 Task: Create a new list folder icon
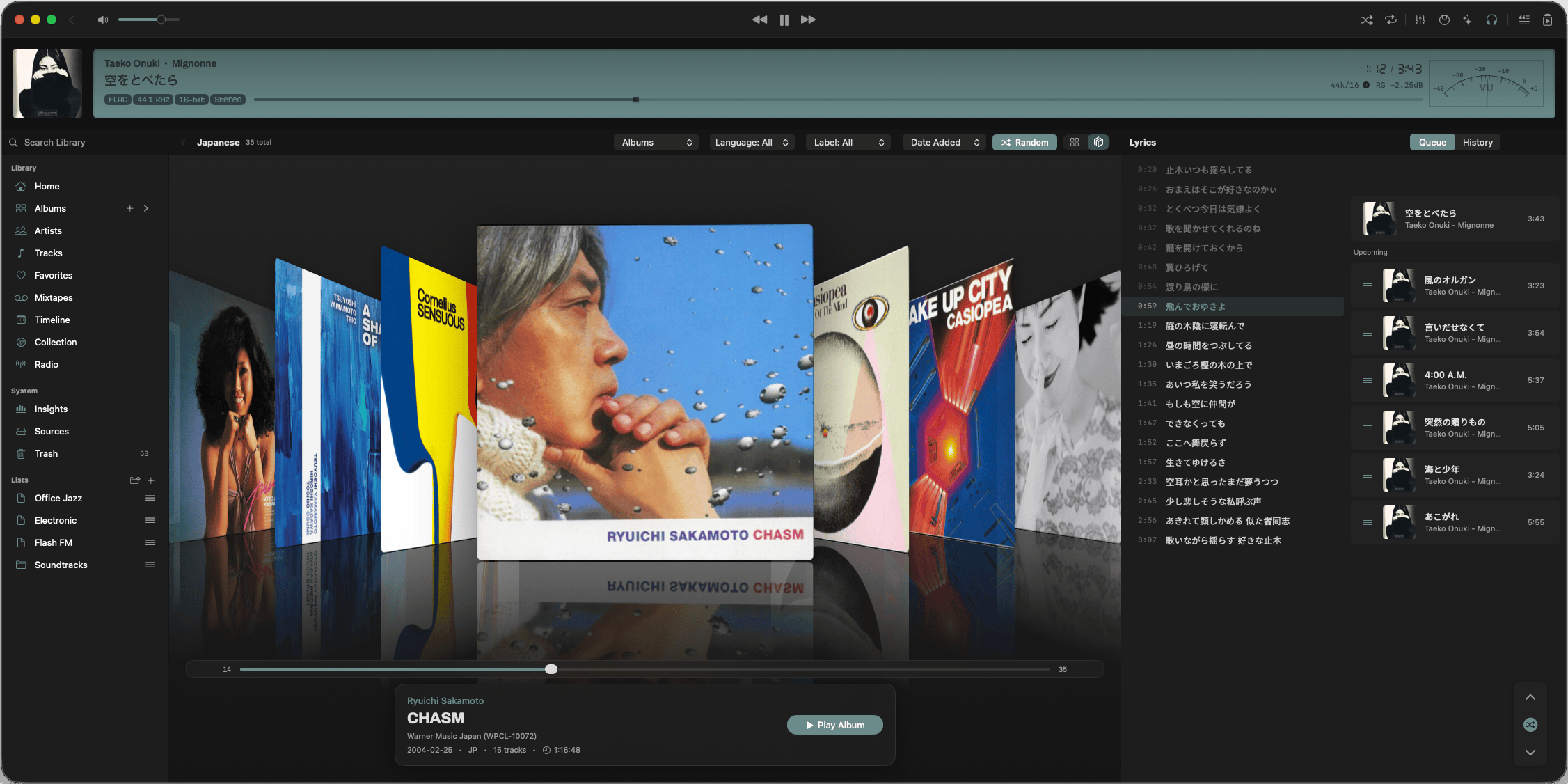135,480
